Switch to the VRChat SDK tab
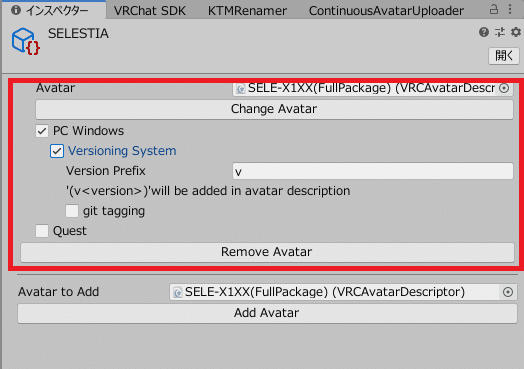The height and width of the screenshot is (369, 524). [149, 11]
